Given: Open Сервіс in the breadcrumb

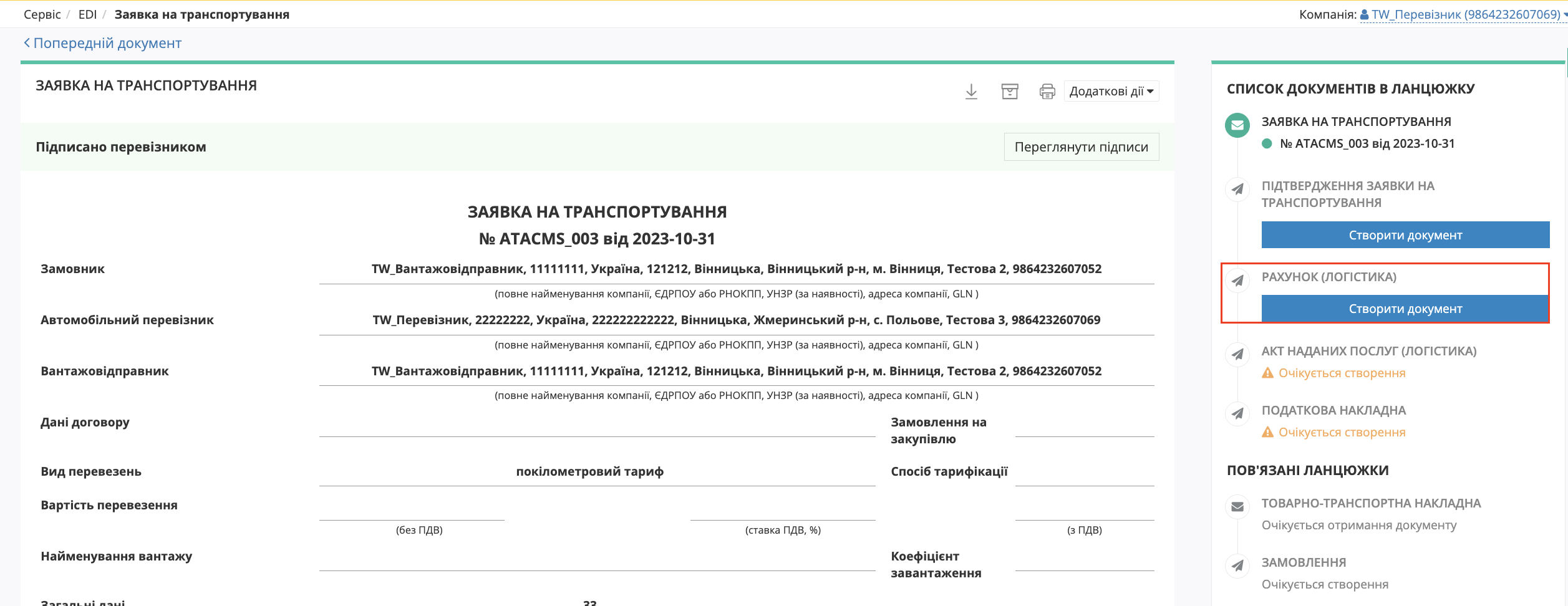Looking at the screenshot, I should (42, 14).
